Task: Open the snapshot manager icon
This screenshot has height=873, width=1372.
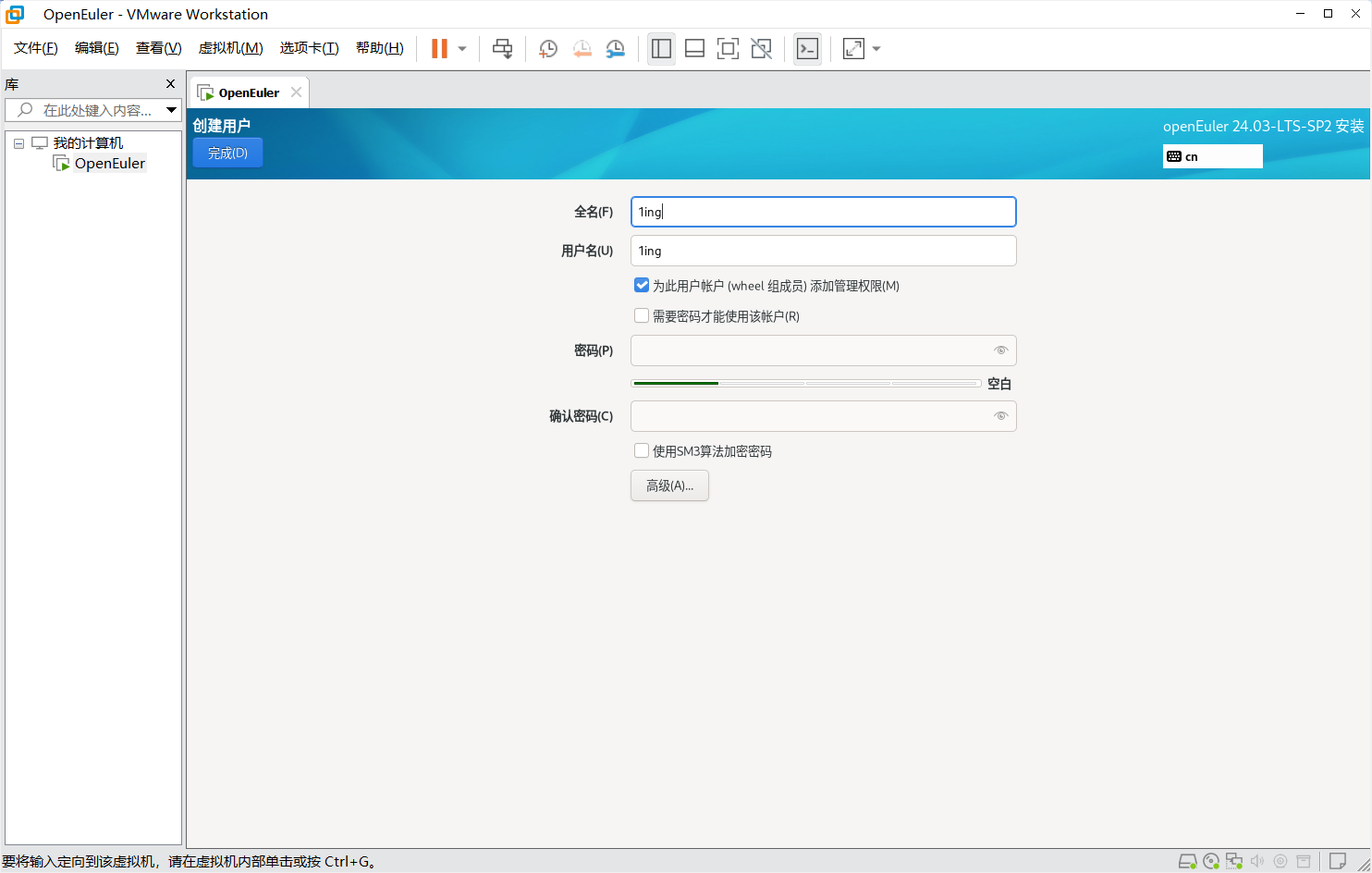Action: (615, 49)
